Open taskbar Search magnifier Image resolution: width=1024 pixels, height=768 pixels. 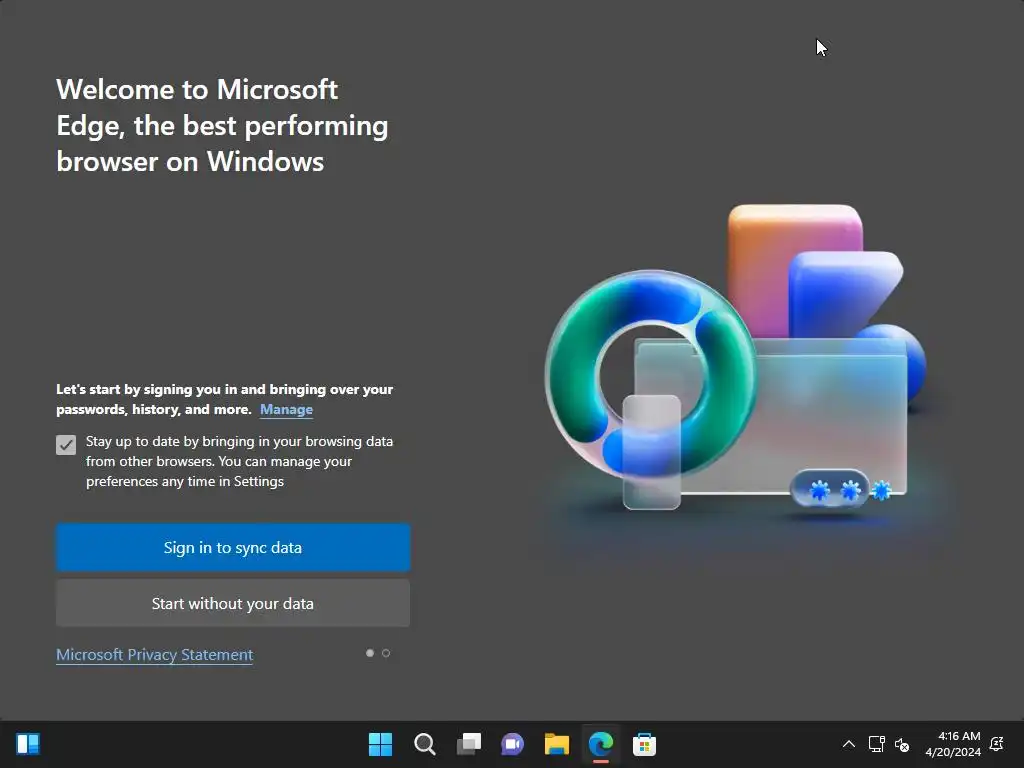click(424, 744)
